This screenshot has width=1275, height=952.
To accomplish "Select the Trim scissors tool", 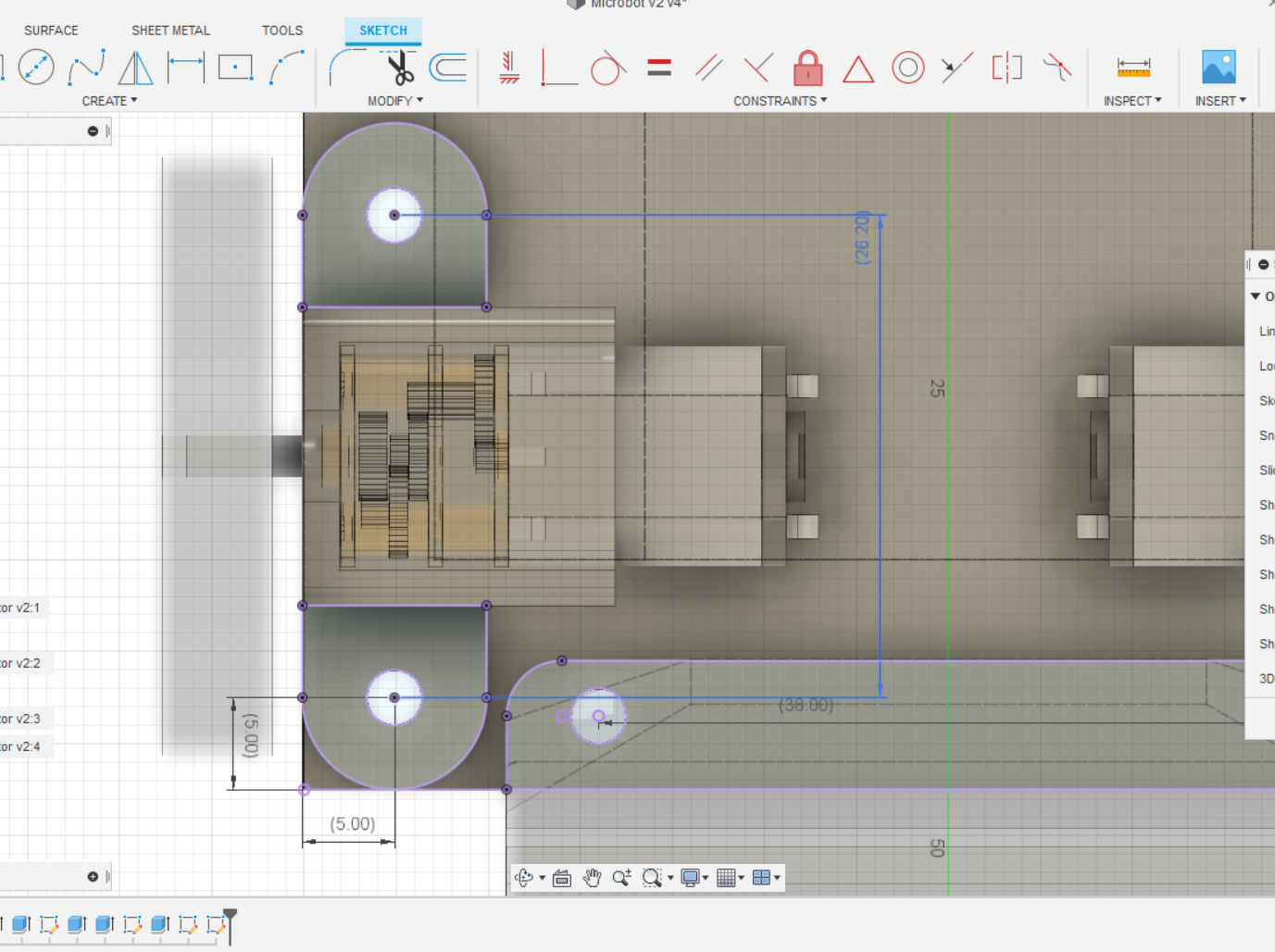I will [x=399, y=68].
